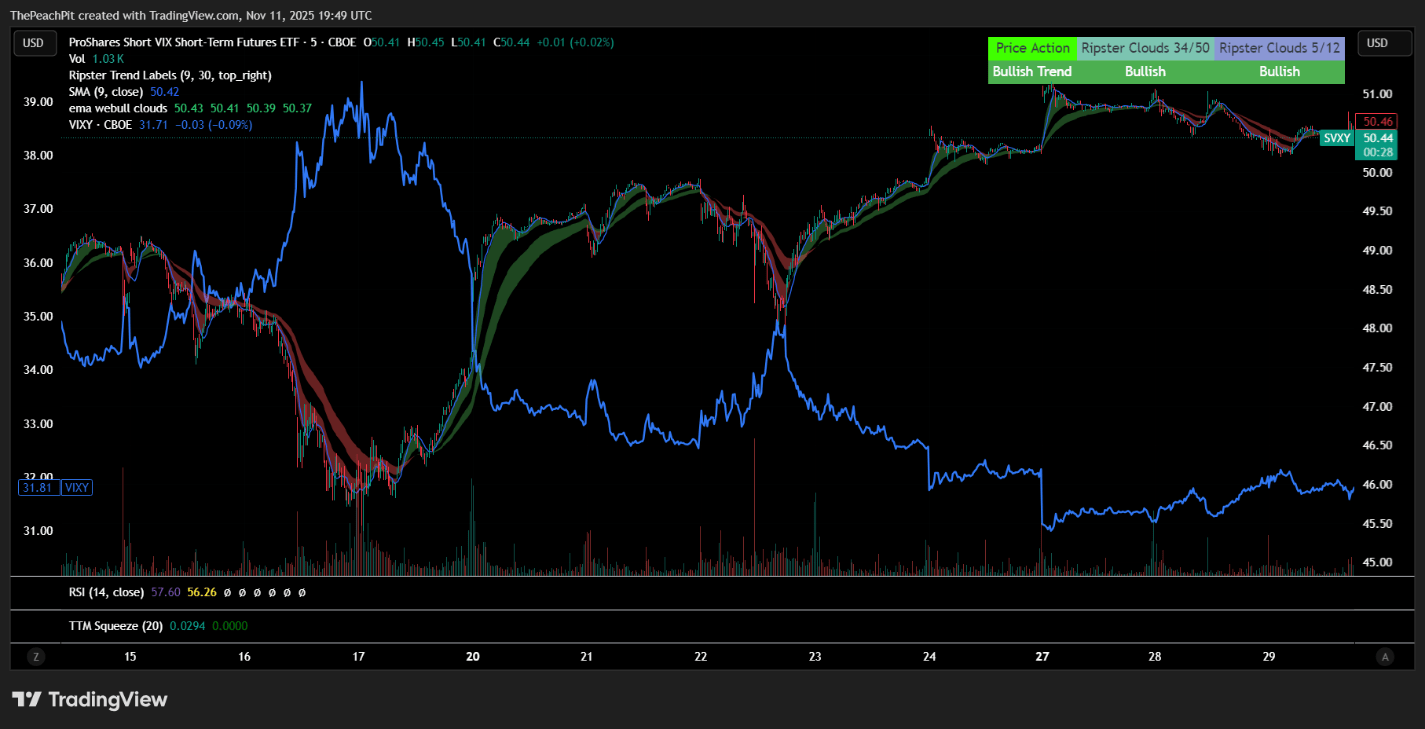Click the Z timezone button on the time axis
The height and width of the screenshot is (729, 1425).
pyautogui.click(x=36, y=657)
